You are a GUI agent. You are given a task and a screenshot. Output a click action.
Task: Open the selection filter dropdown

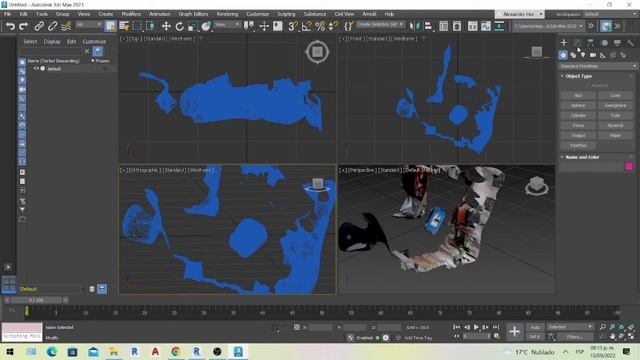coord(89,25)
